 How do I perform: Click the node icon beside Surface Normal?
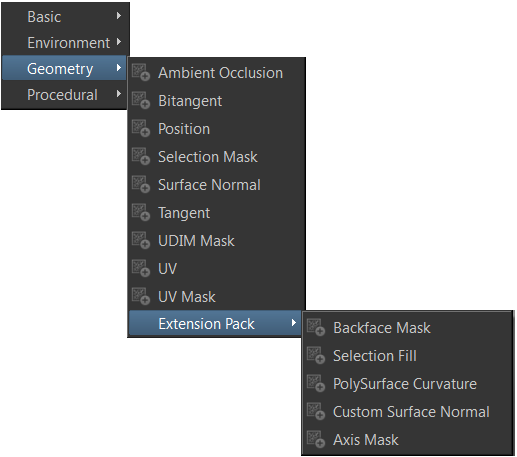141,184
